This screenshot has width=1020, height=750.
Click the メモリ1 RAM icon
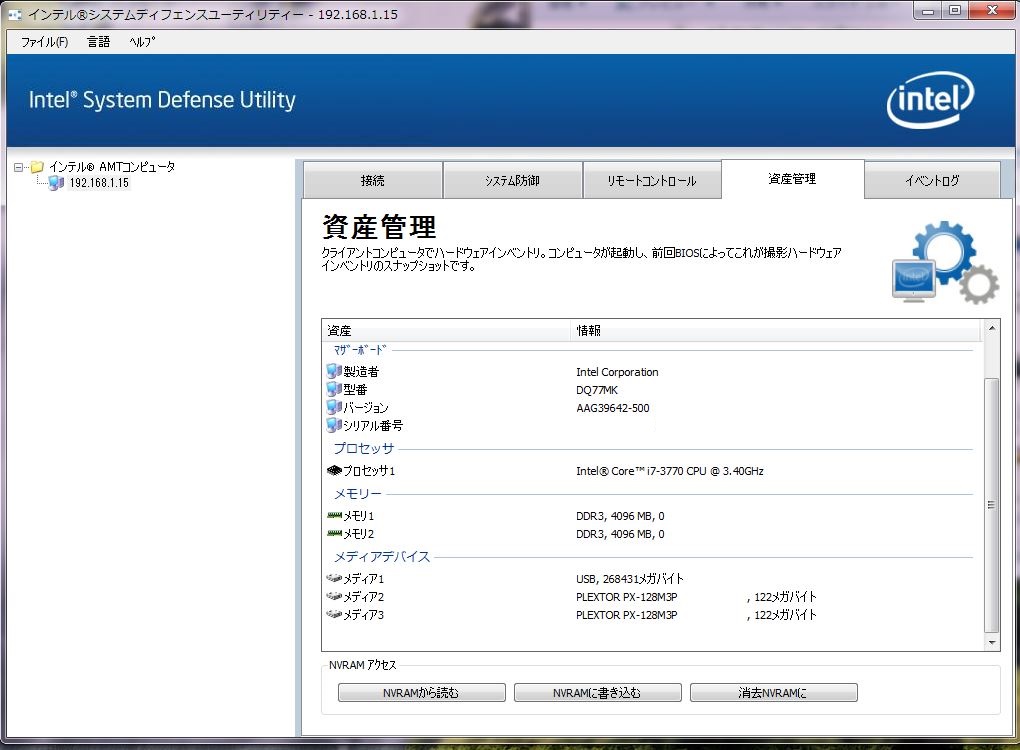pos(334,515)
